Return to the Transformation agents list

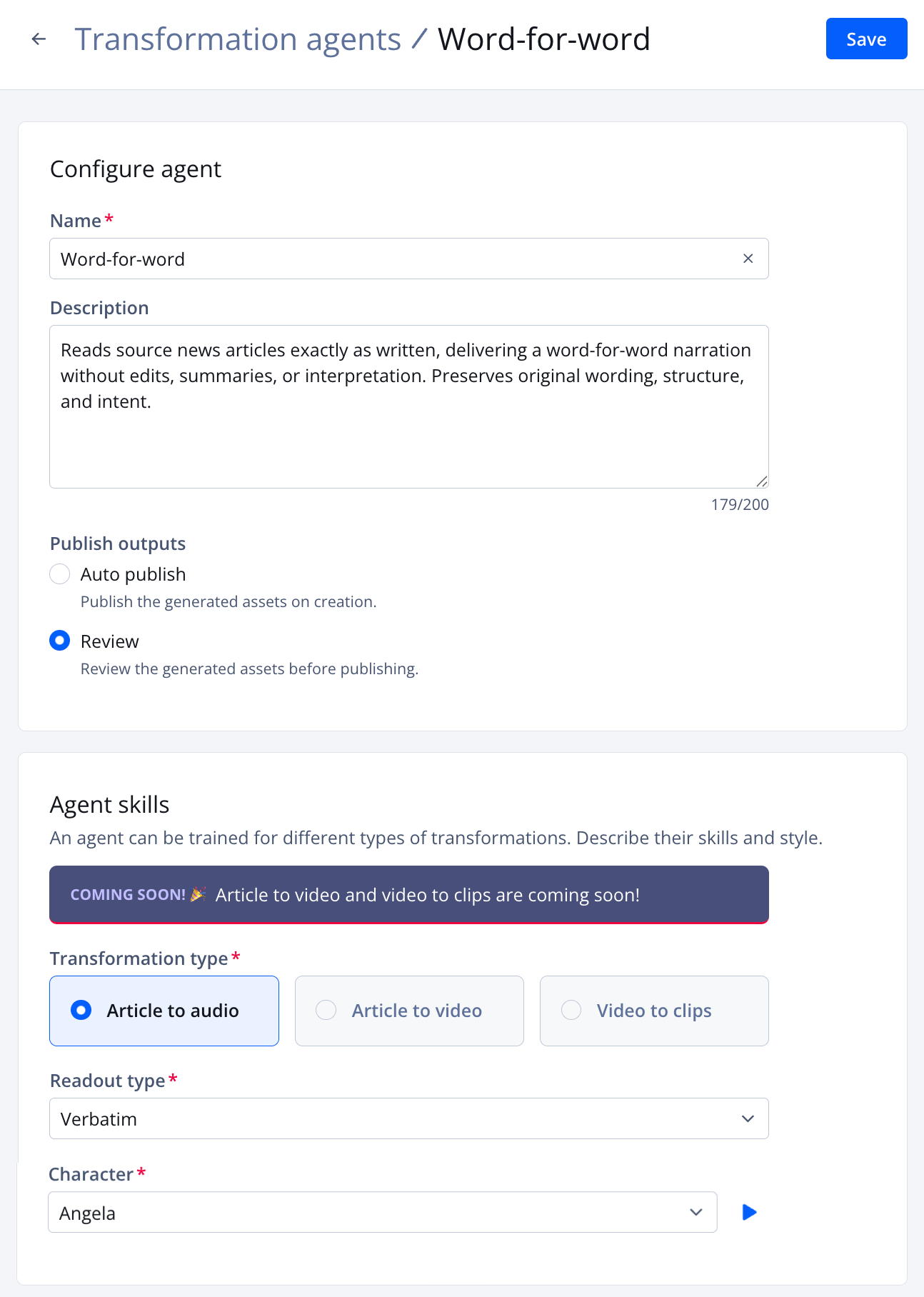(x=238, y=39)
